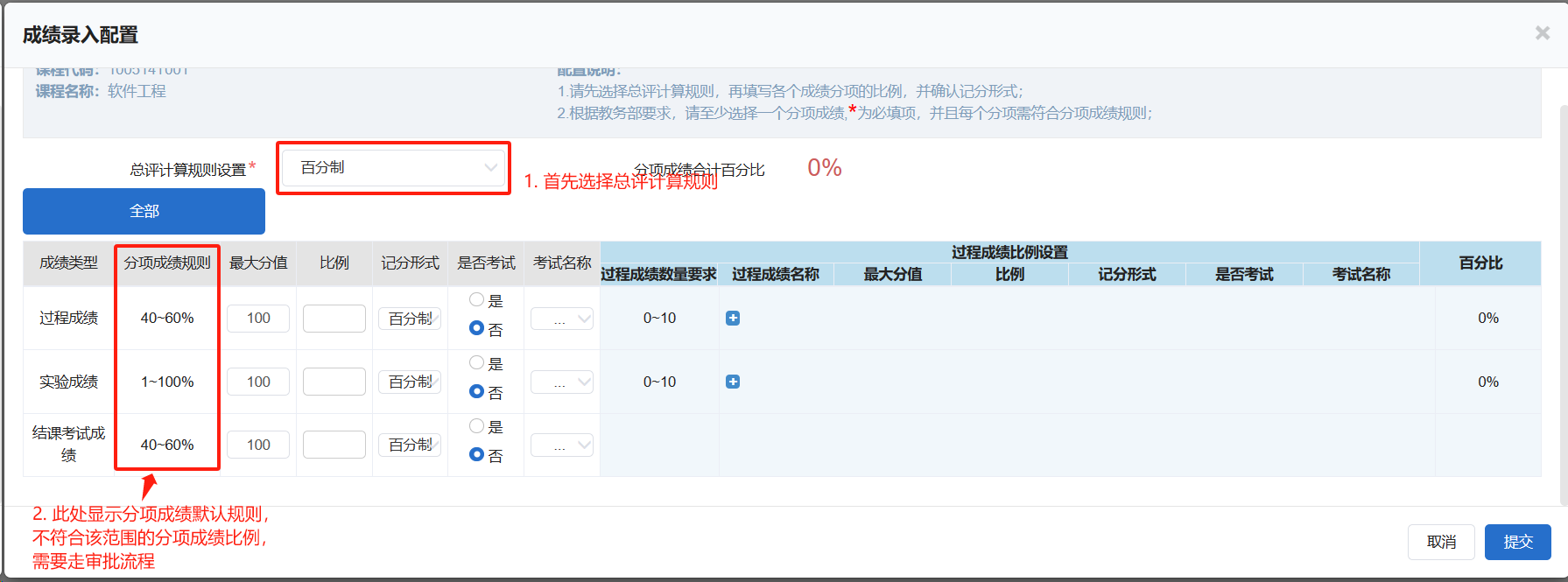Screen dimensions: 1568x582
Task: Click 最大分值 field for 实验成绩
Action: coord(258,382)
